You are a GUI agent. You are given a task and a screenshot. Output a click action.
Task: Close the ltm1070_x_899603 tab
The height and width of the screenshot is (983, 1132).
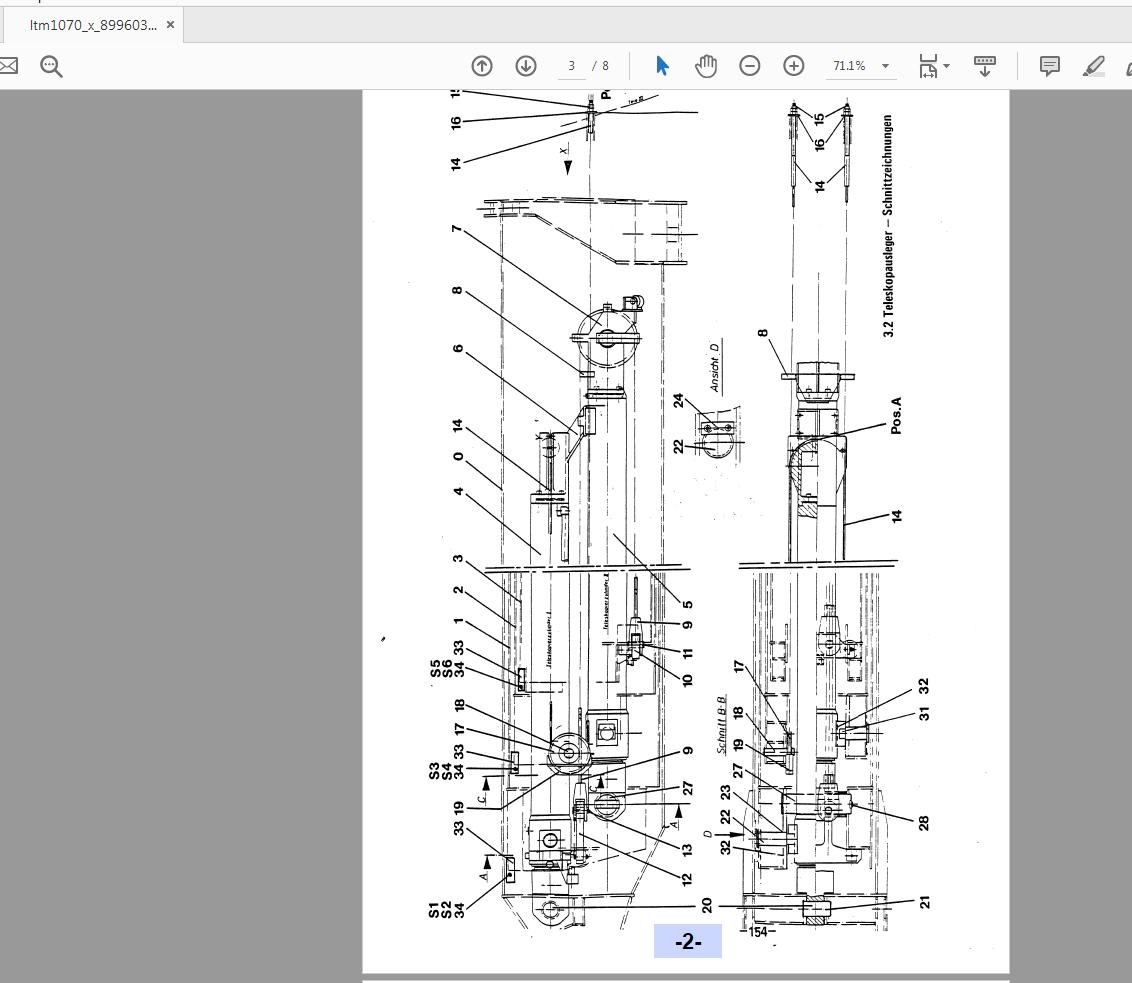(170, 25)
